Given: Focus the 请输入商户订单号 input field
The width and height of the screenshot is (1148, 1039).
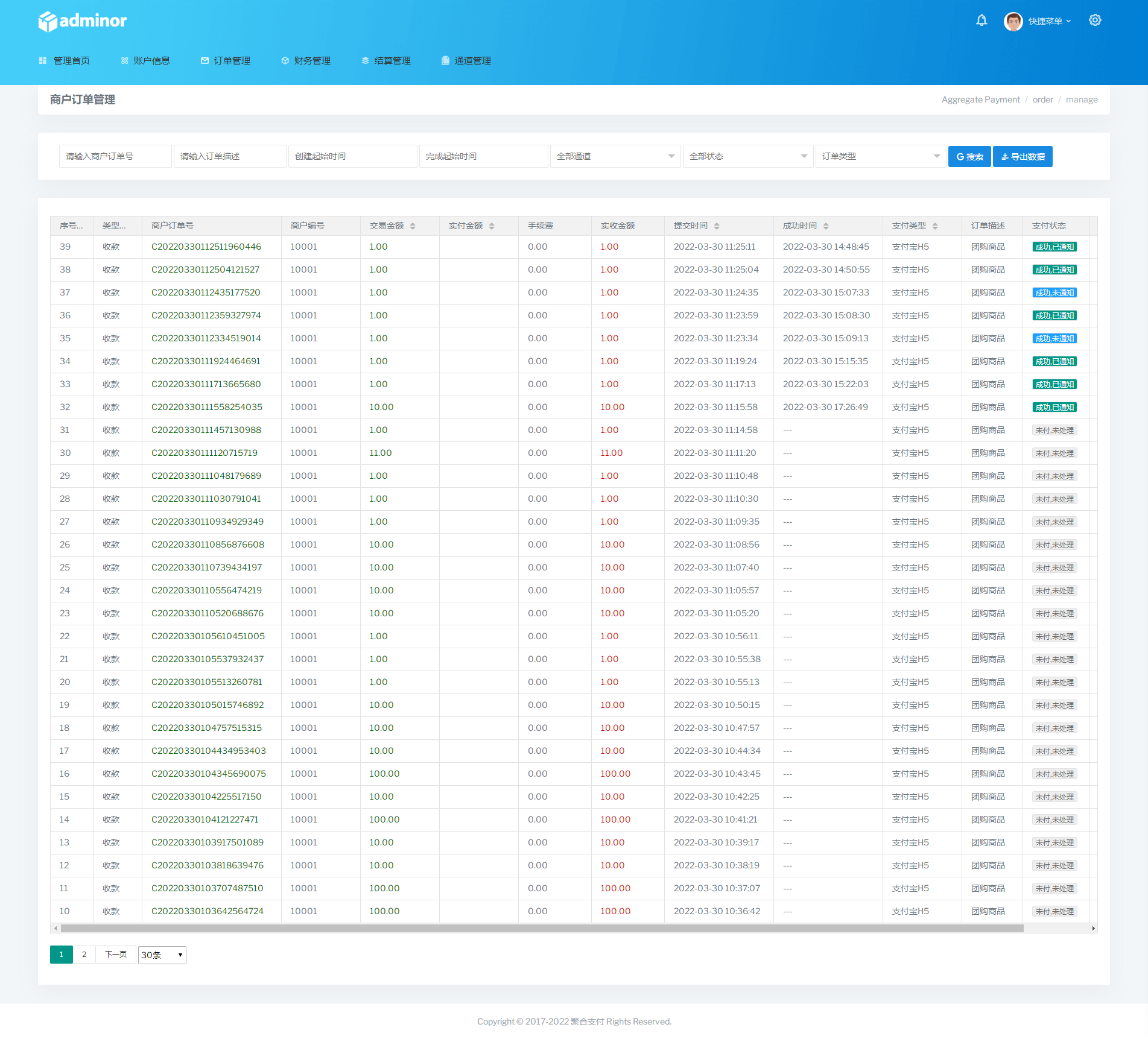Looking at the screenshot, I should [115, 156].
